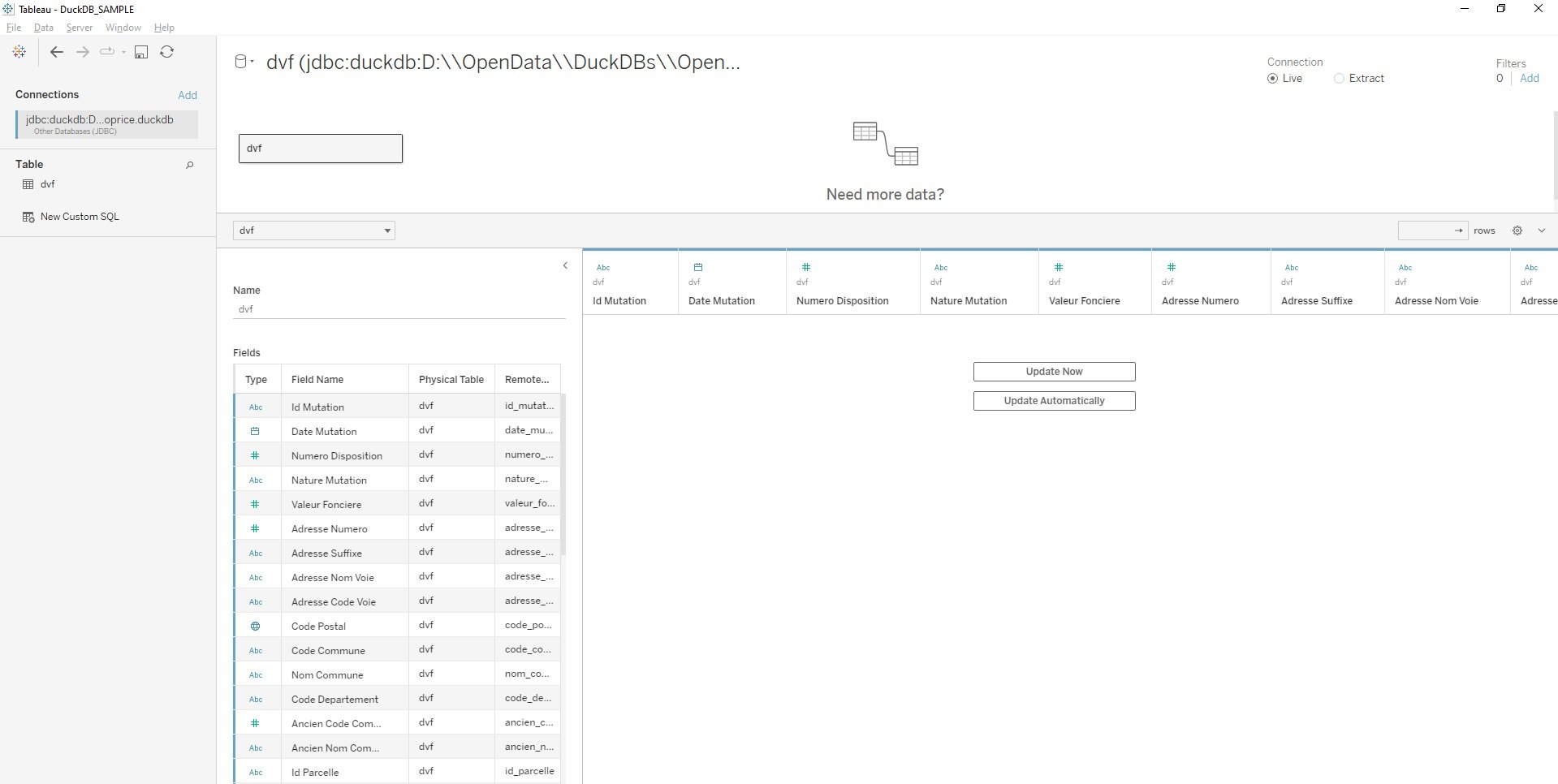This screenshot has width=1558, height=784.
Task: Click the globe type icon for Code Postal
Action: [255, 626]
